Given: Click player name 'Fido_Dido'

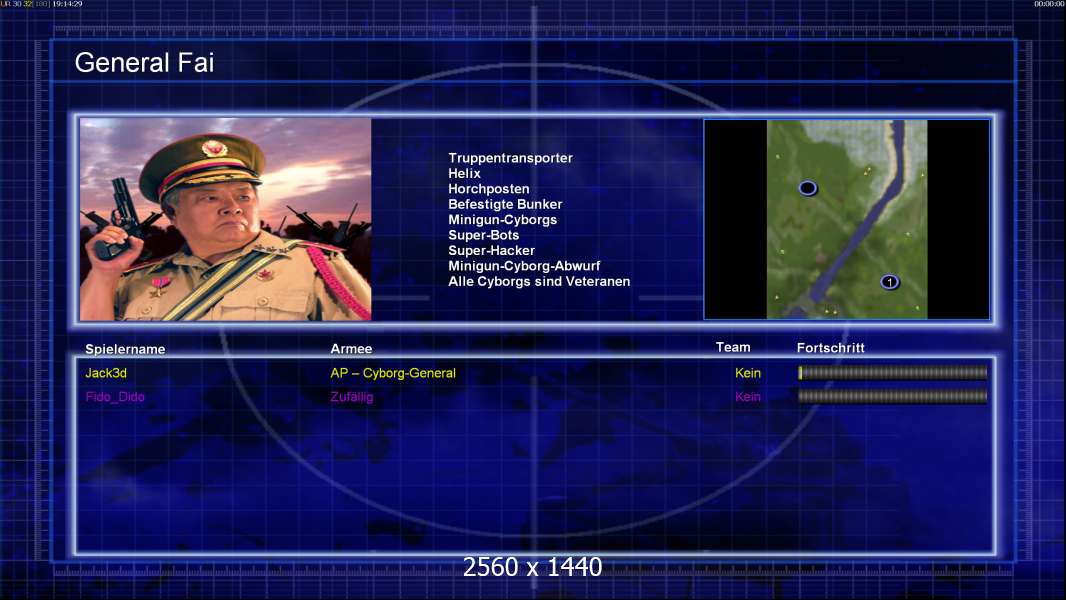Looking at the screenshot, I should pos(115,397).
